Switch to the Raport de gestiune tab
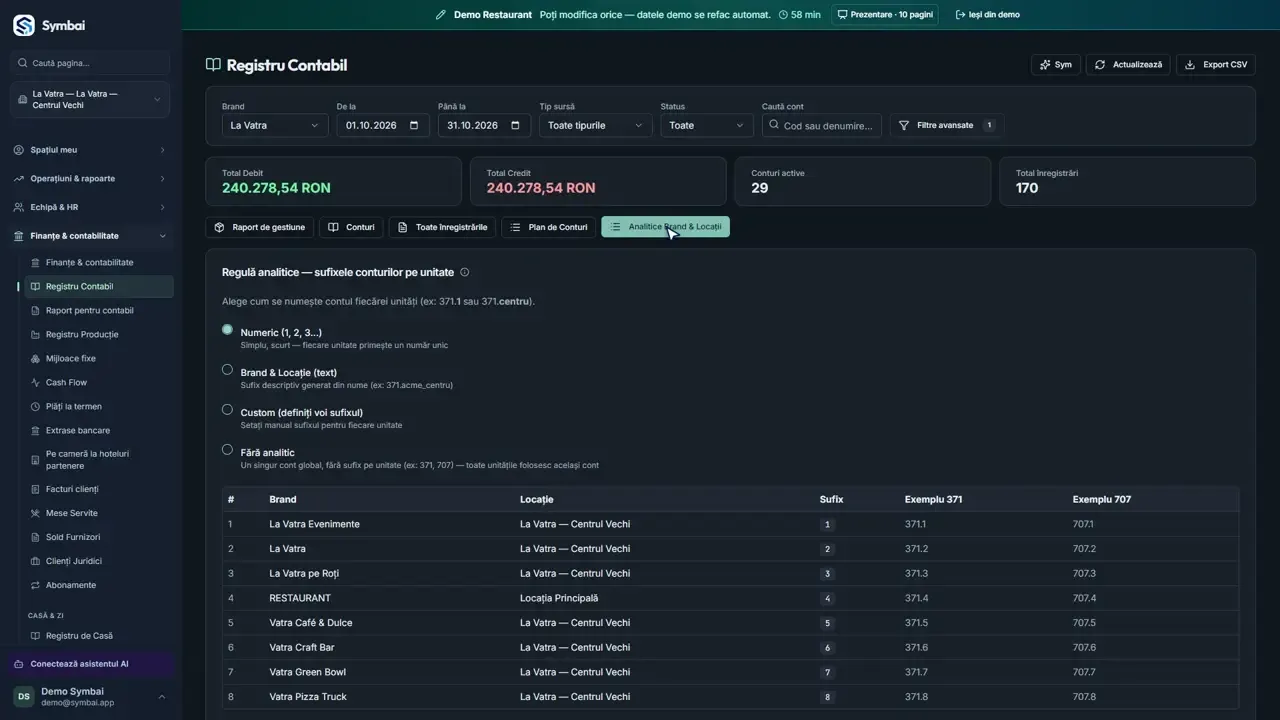Screen dimensions: 1280x720 [260, 228]
